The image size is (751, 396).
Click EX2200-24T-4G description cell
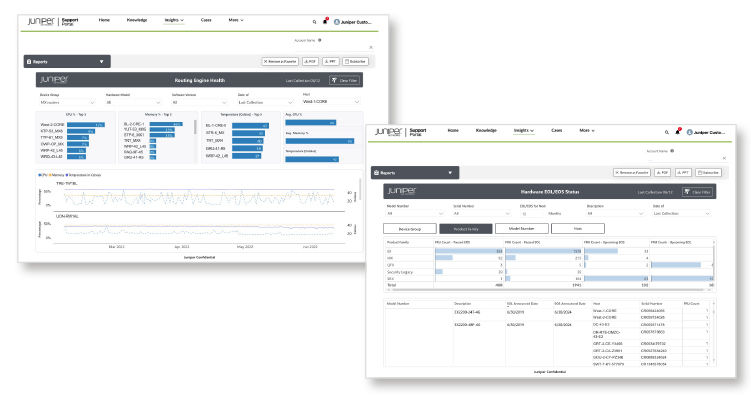coord(467,312)
